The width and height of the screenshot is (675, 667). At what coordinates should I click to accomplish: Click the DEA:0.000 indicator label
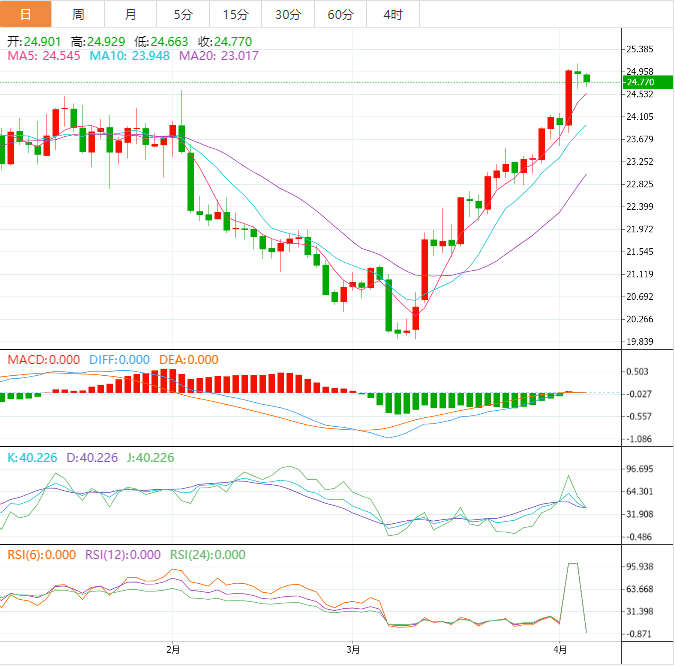tap(189, 360)
